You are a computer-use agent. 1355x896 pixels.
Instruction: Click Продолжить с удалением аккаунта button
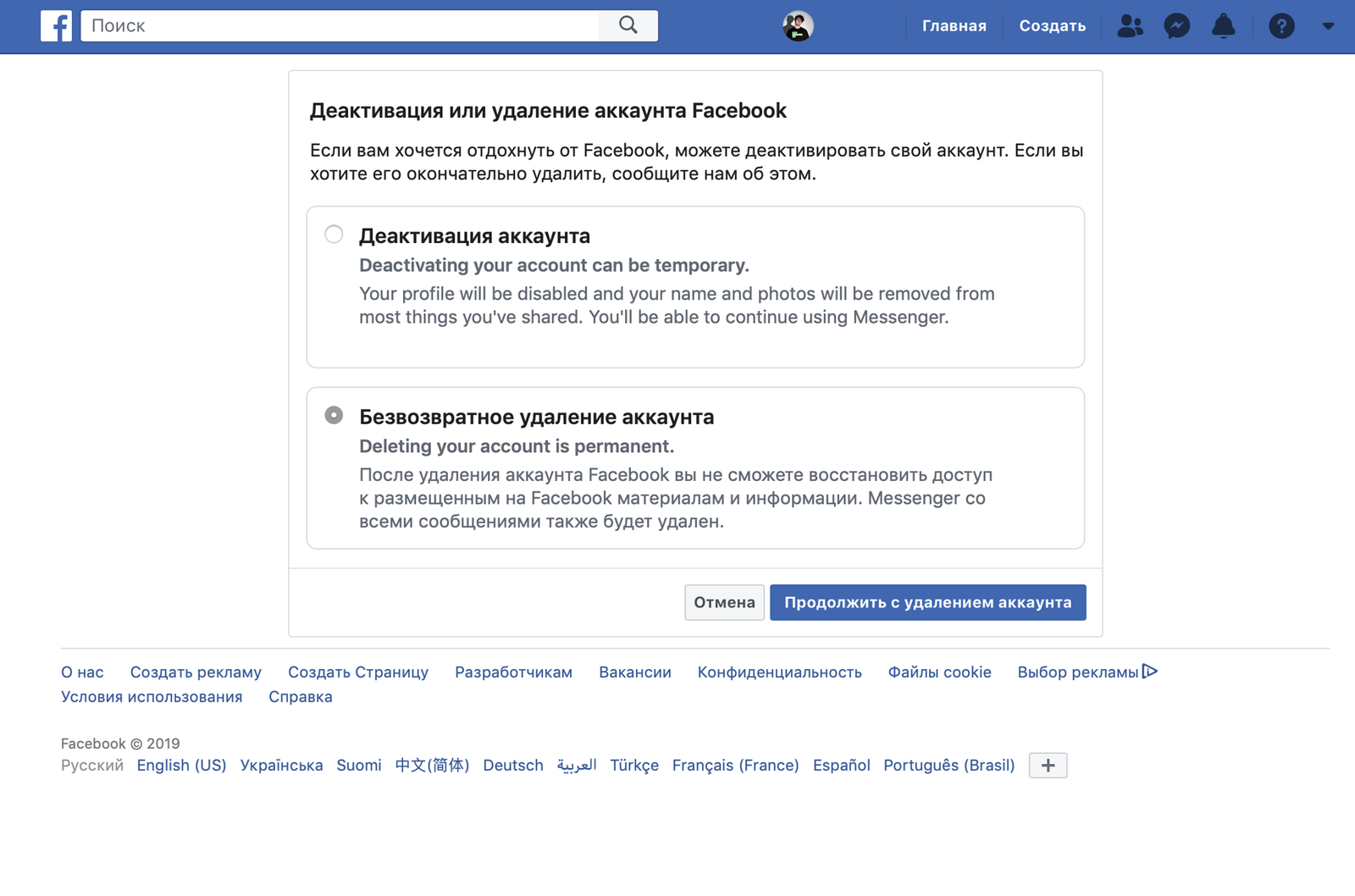[x=927, y=602]
